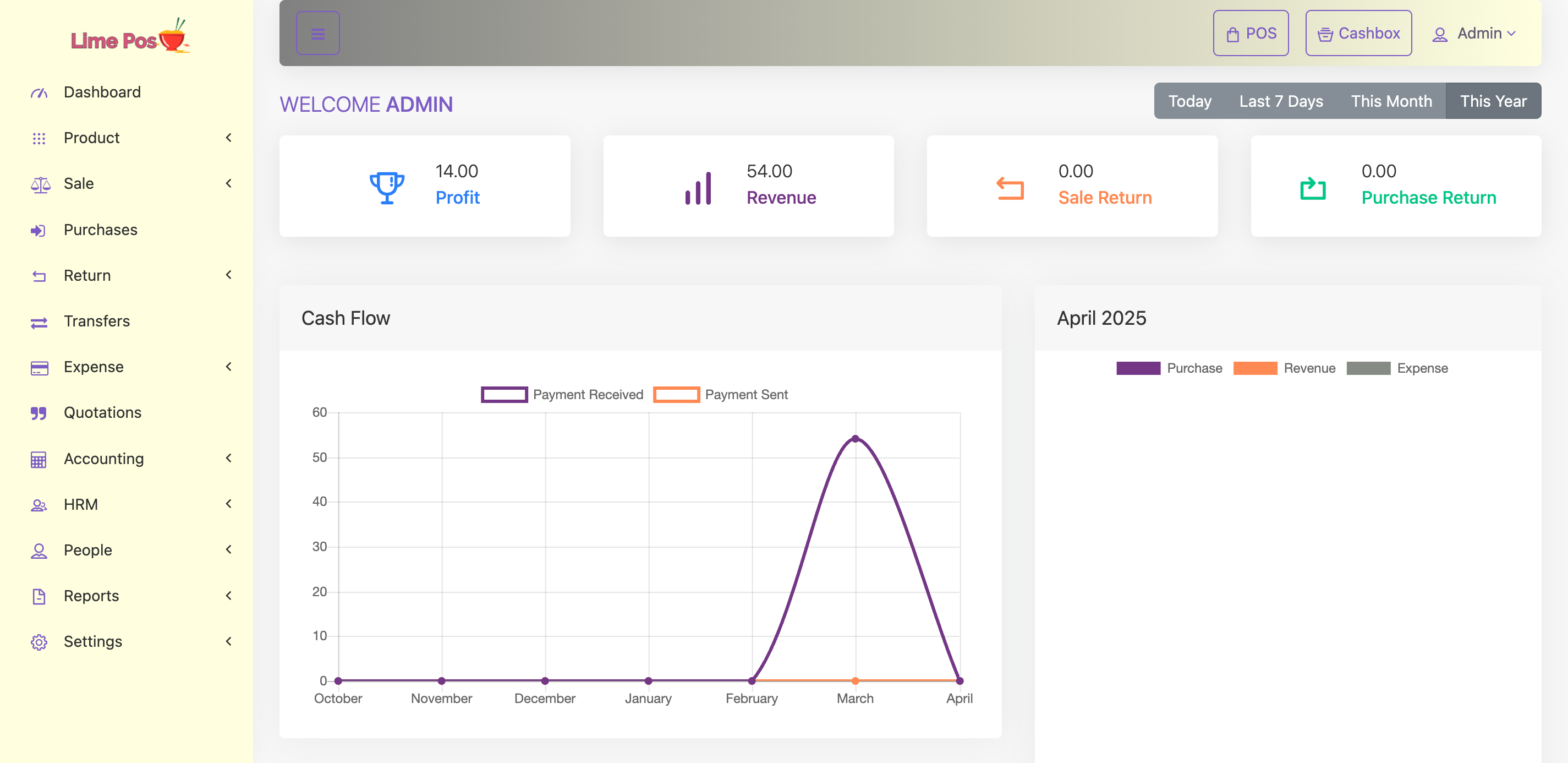Click the hamburger menu toggle icon

[318, 34]
